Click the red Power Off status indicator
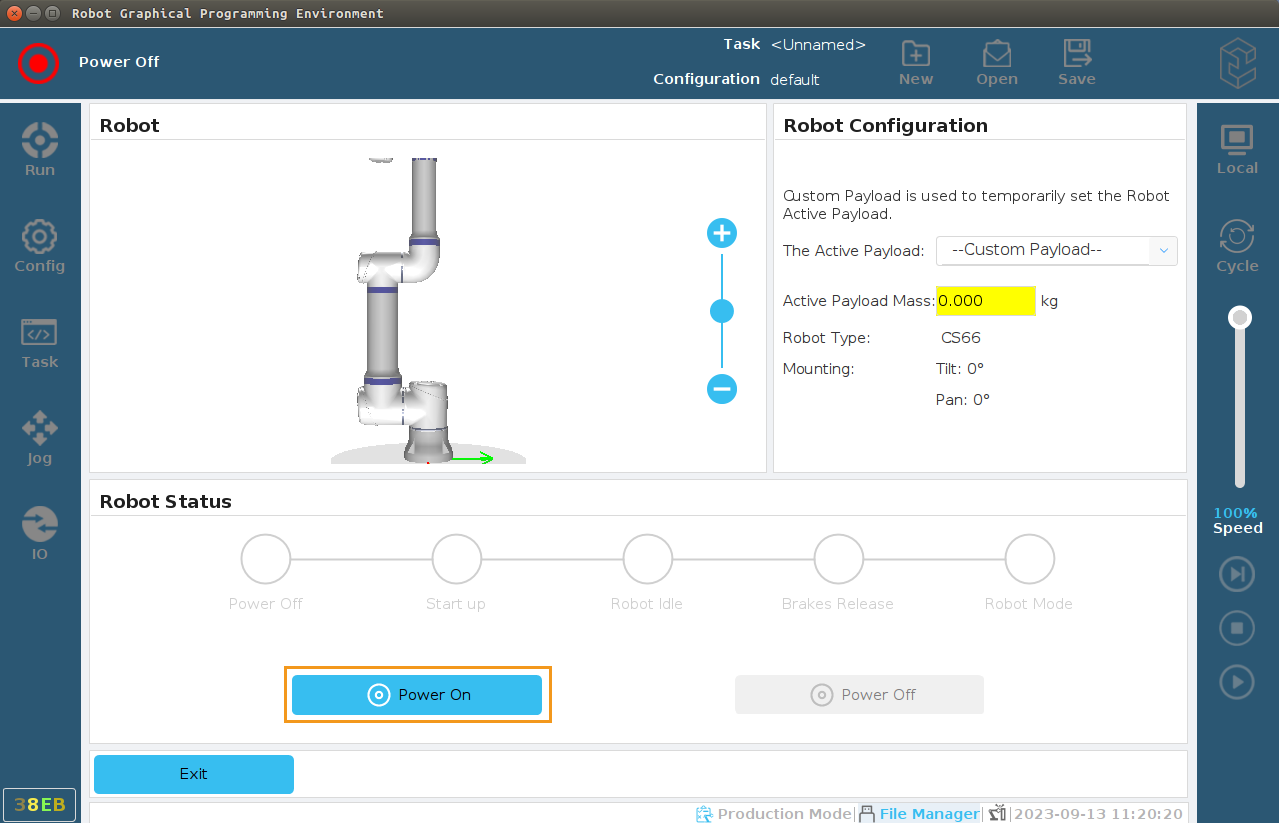1279x823 pixels. (38, 63)
